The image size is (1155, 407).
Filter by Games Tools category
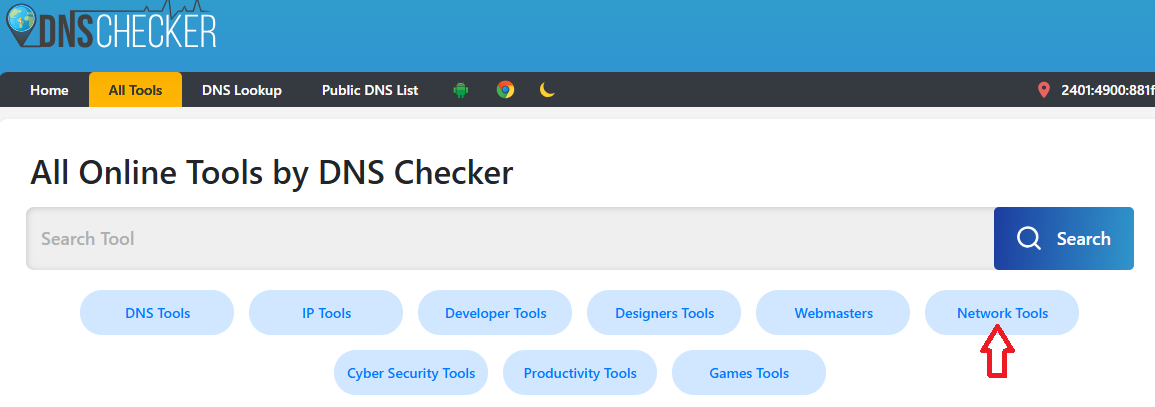tap(749, 372)
